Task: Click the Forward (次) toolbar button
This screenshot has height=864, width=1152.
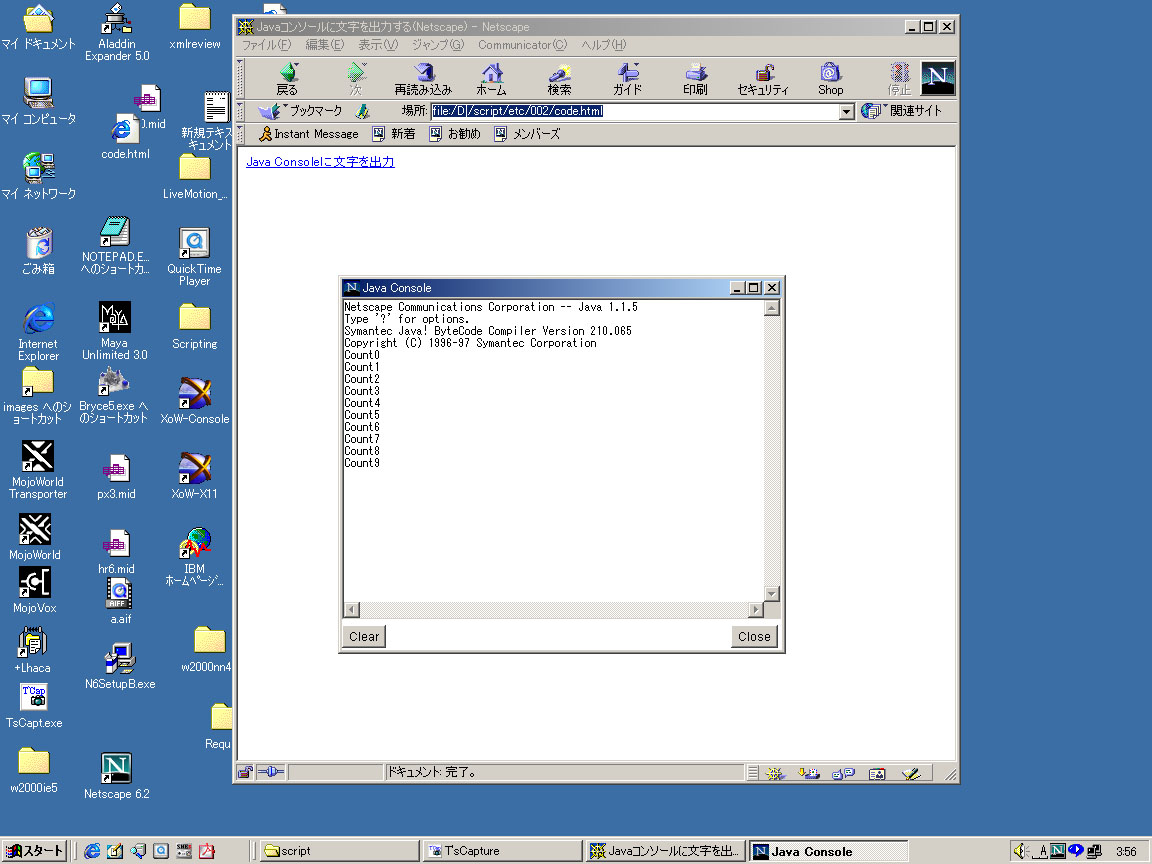Action: tap(356, 79)
